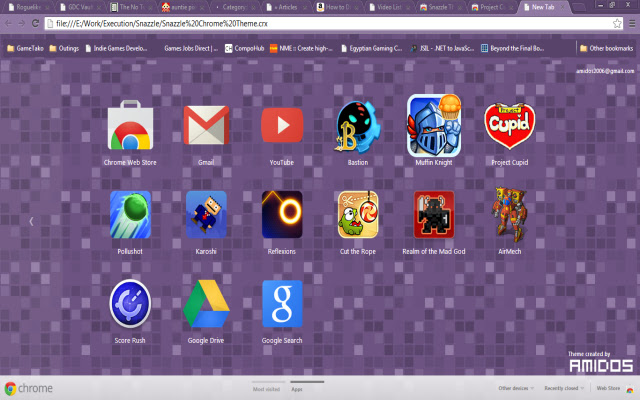
Task: Launch Cut the Rope
Action: pos(358,215)
